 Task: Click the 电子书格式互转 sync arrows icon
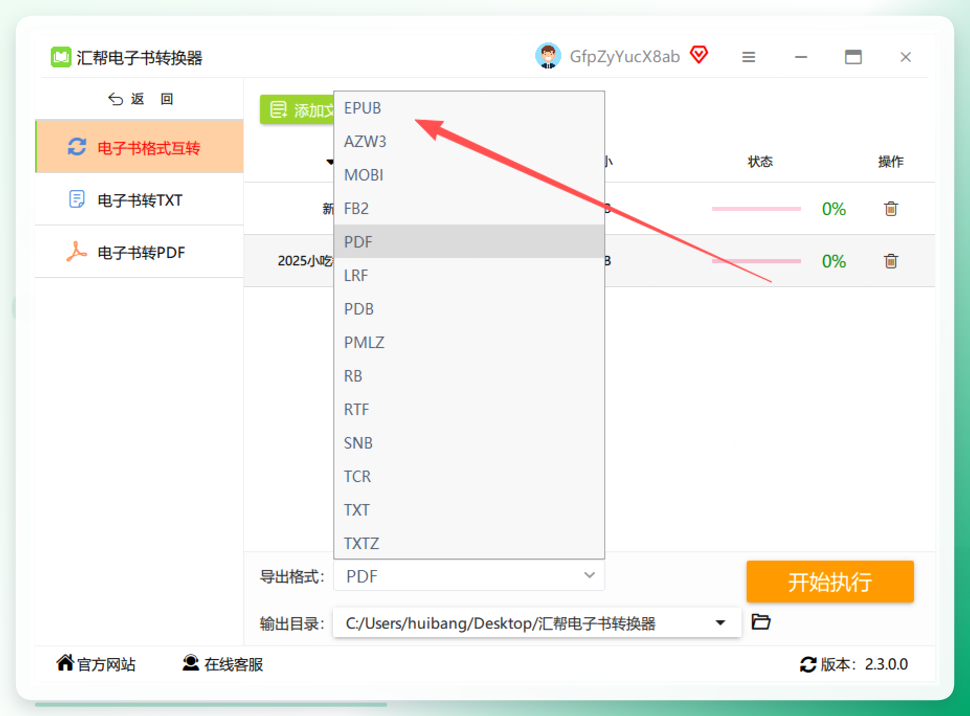[x=77, y=147]
